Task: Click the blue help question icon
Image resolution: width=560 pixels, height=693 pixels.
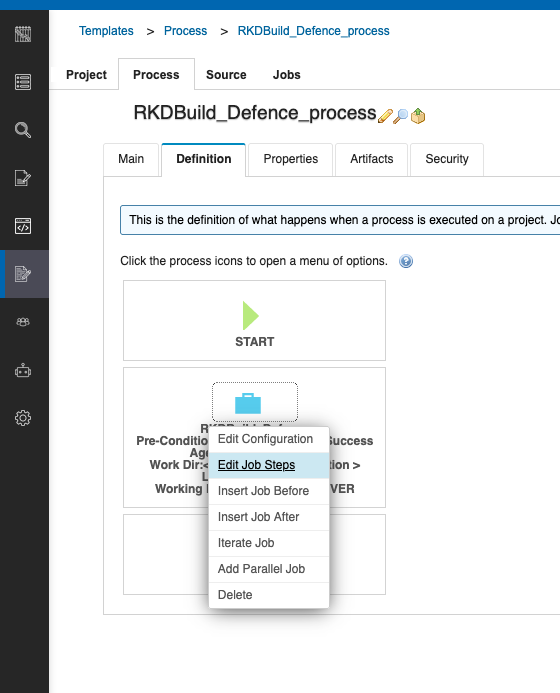Action: [x=406, y=261]
